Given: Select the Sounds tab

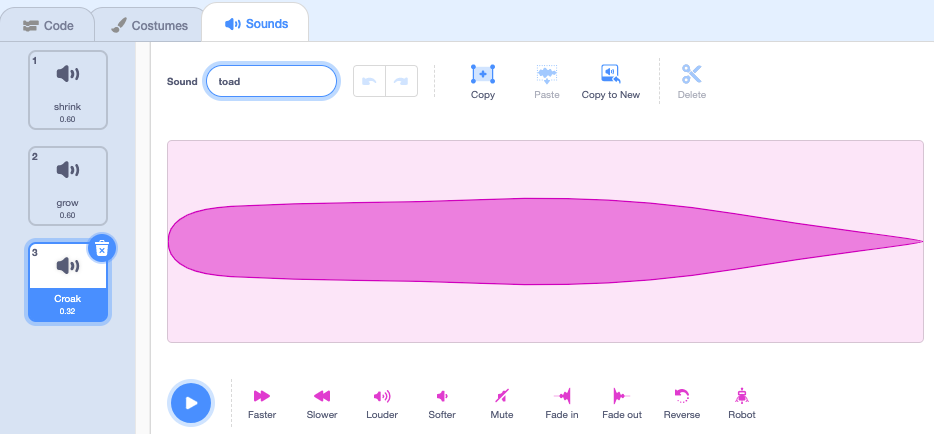Looking at the screenshot, I should pos(256,24).
